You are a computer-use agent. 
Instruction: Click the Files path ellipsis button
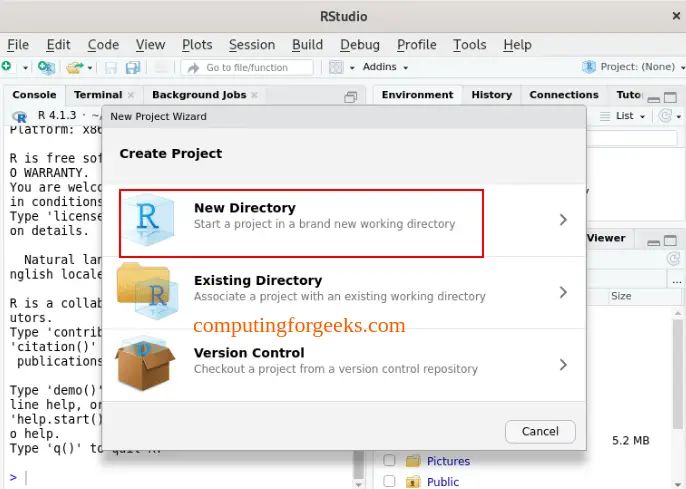(676, 282)
